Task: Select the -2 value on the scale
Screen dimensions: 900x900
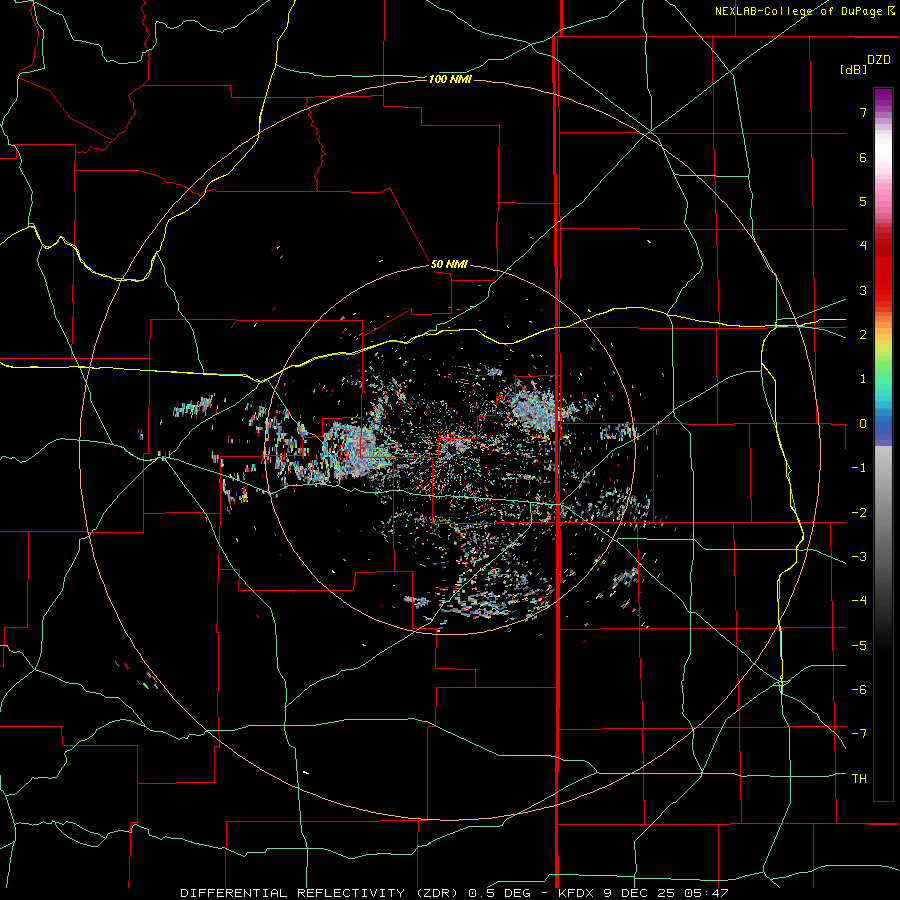Action: tap(859, 512)
